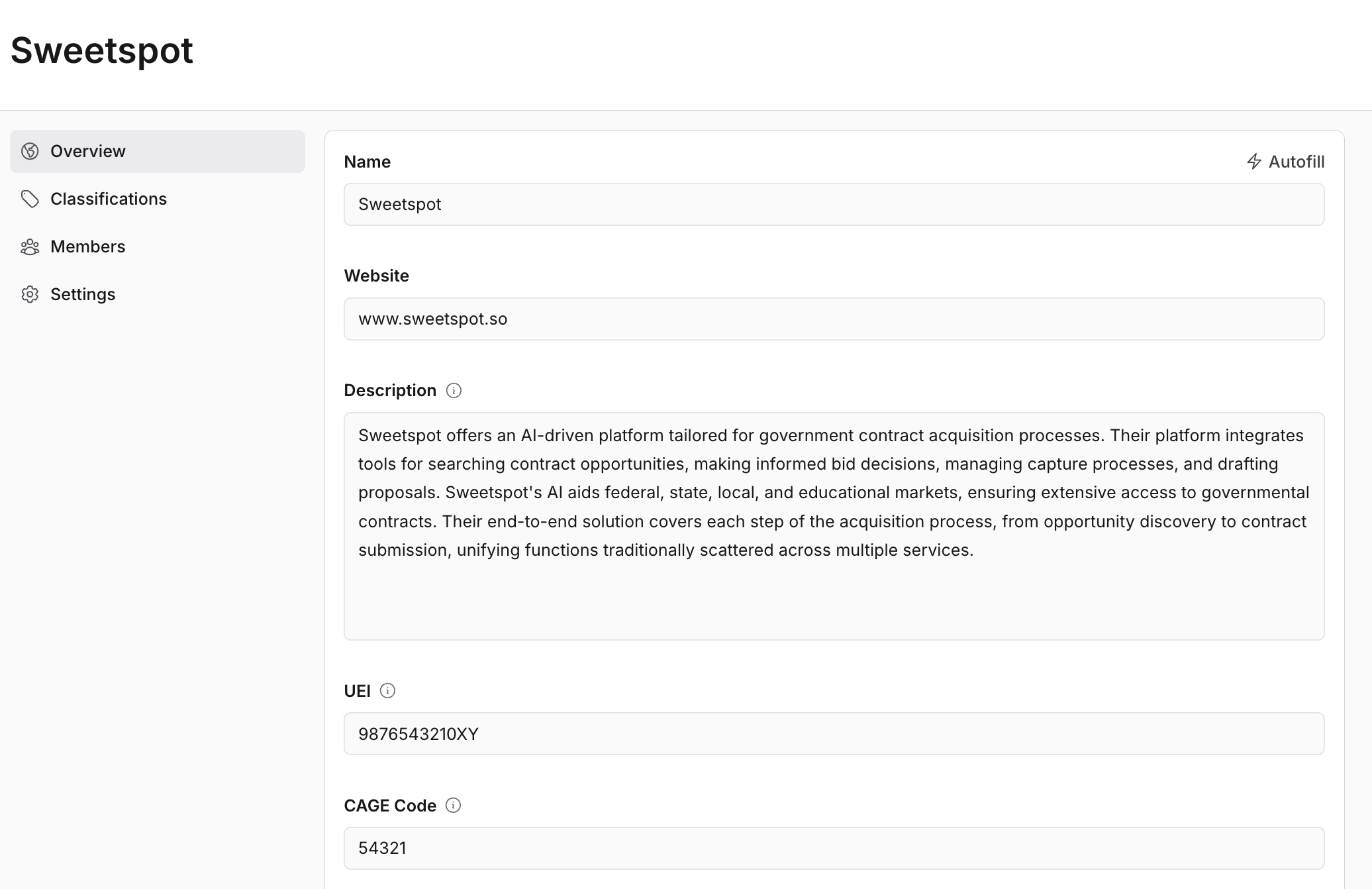Image resolution: width=1372 pixels, height=889 pixels.
Task: Click into the Name input field
Action: pos(834,204)
